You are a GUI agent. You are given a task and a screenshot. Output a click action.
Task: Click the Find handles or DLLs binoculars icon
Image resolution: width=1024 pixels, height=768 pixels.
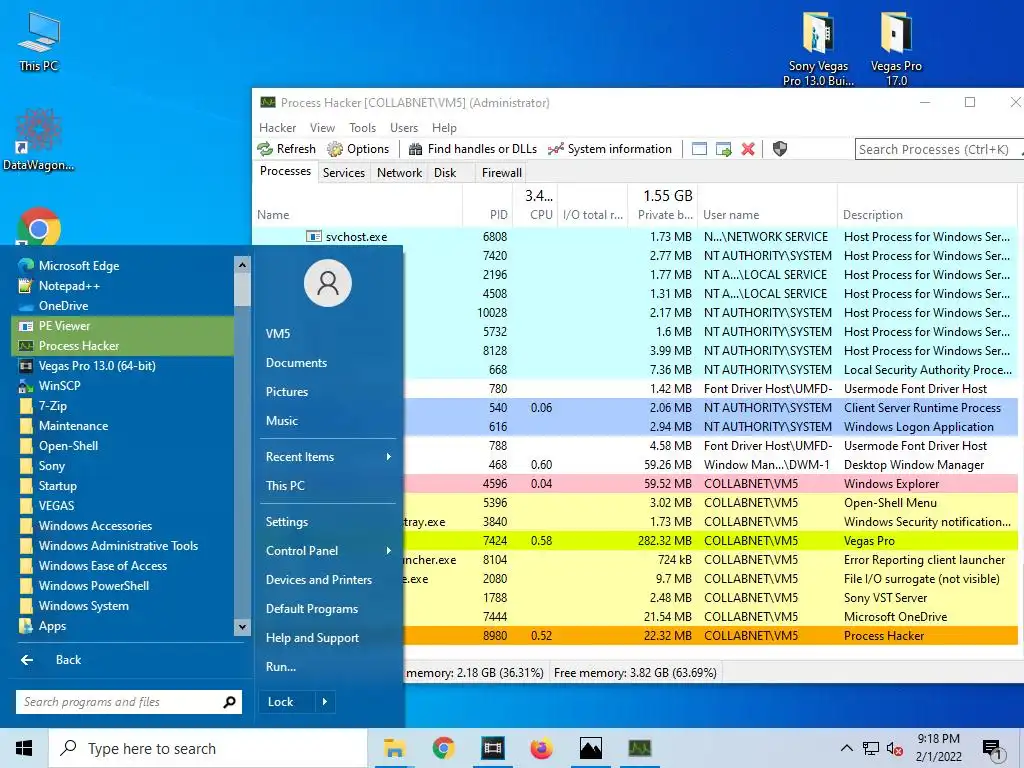415,149
